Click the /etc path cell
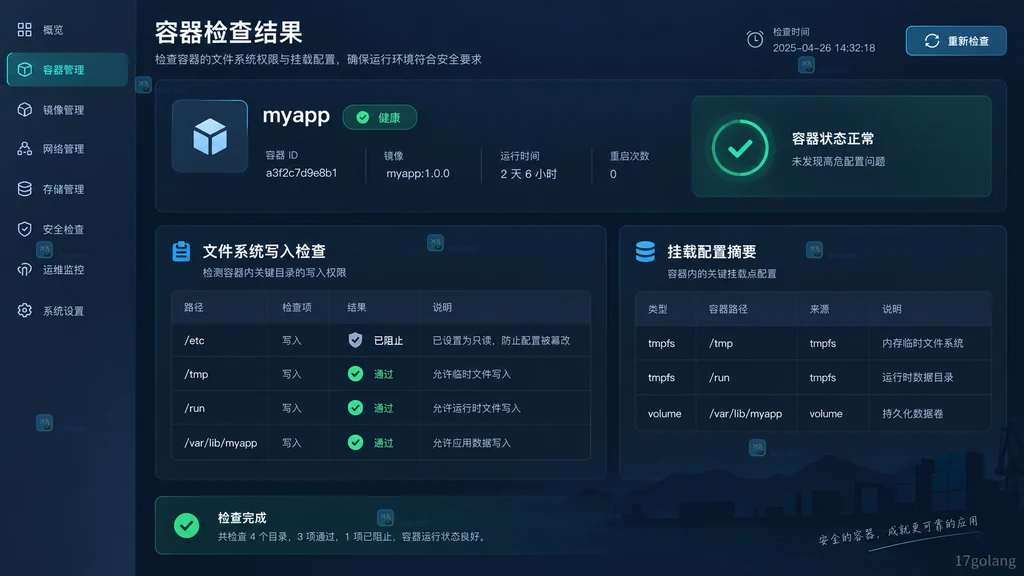This screenshot has width=1024, height=576. [x=195, y=340]
